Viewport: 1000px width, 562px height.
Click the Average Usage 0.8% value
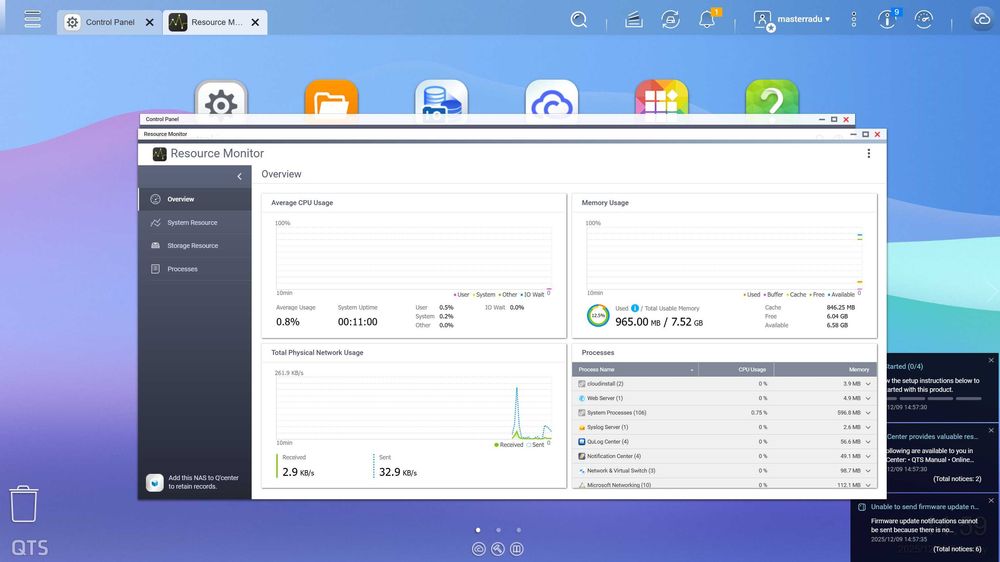pyautogui.click(x=288, y=322)
